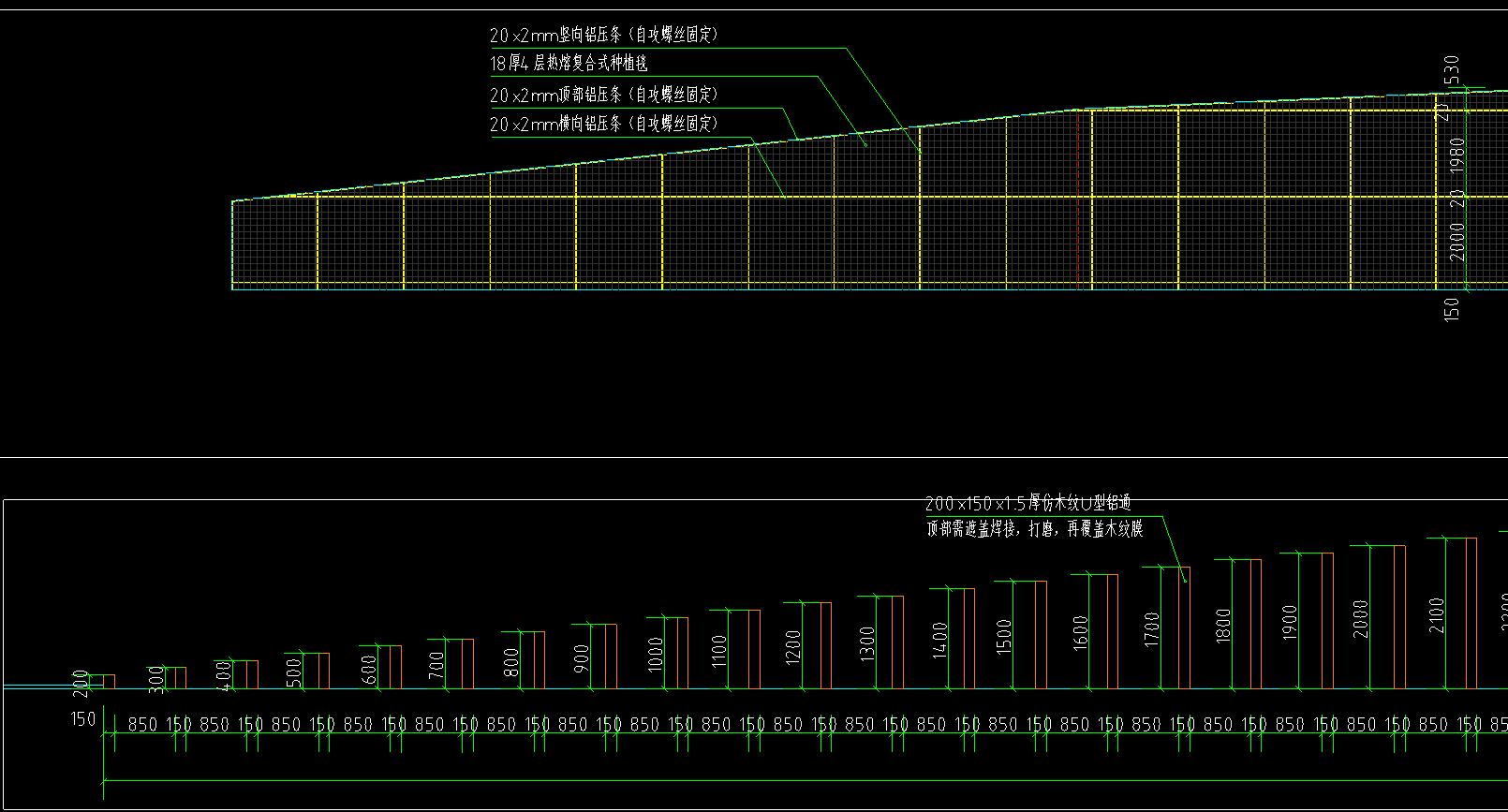Screen dimensions: 1508x812
Task: Click the 1200 height dimension label
Action: coord(793,646)
